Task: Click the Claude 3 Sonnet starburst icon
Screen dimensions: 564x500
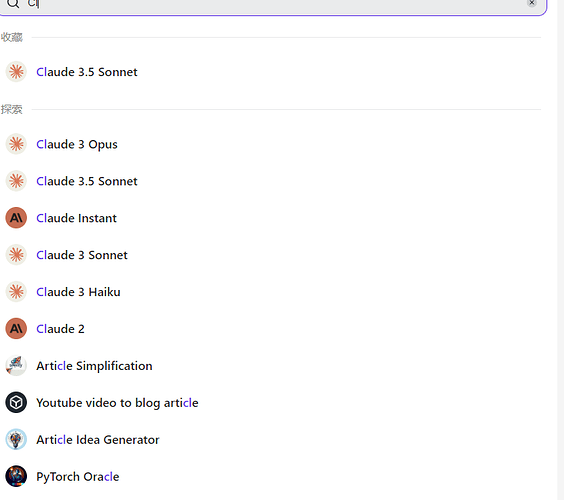Action: pos(16,255)
